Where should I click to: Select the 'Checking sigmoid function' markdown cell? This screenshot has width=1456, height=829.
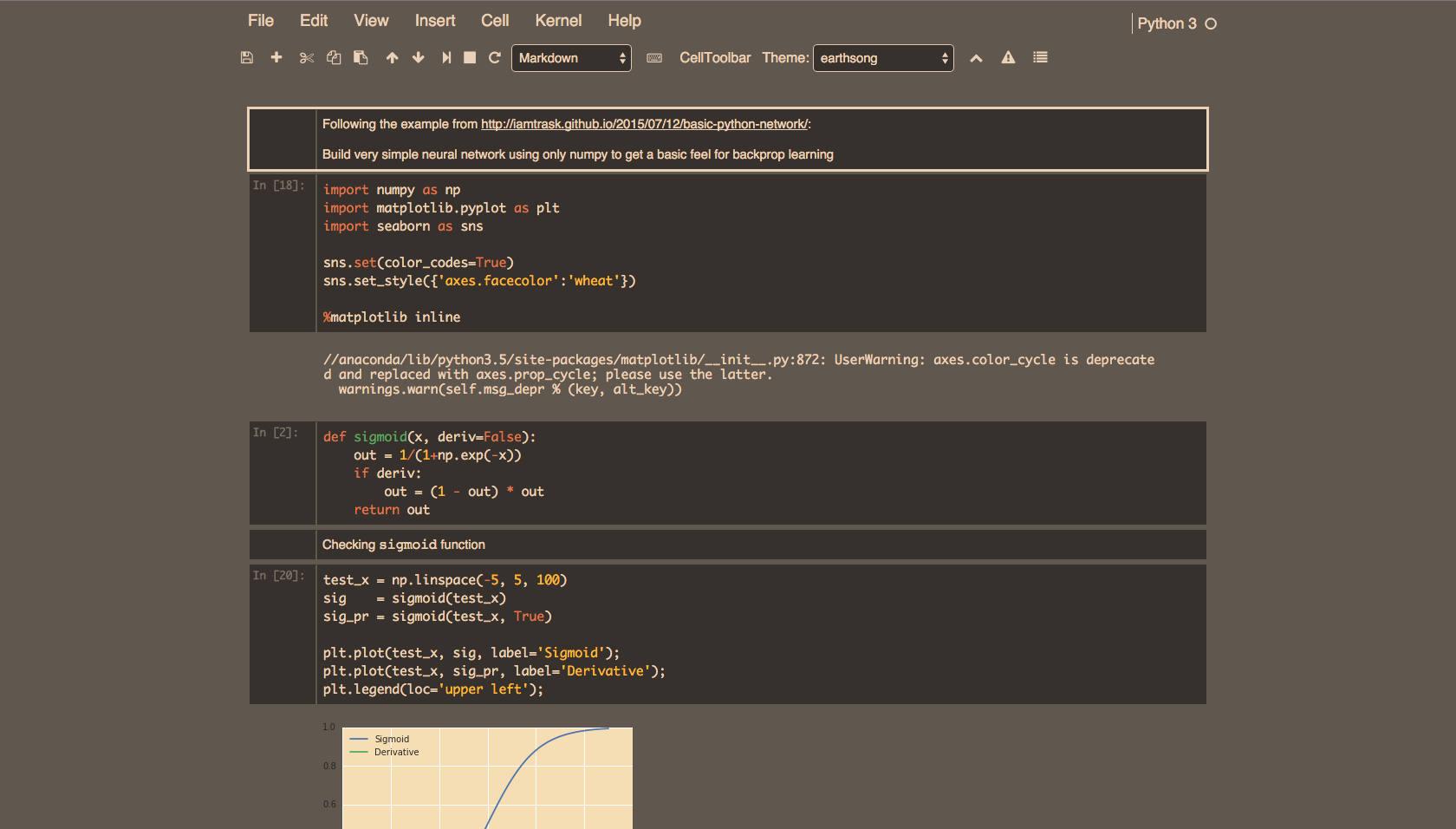(728, 545)
